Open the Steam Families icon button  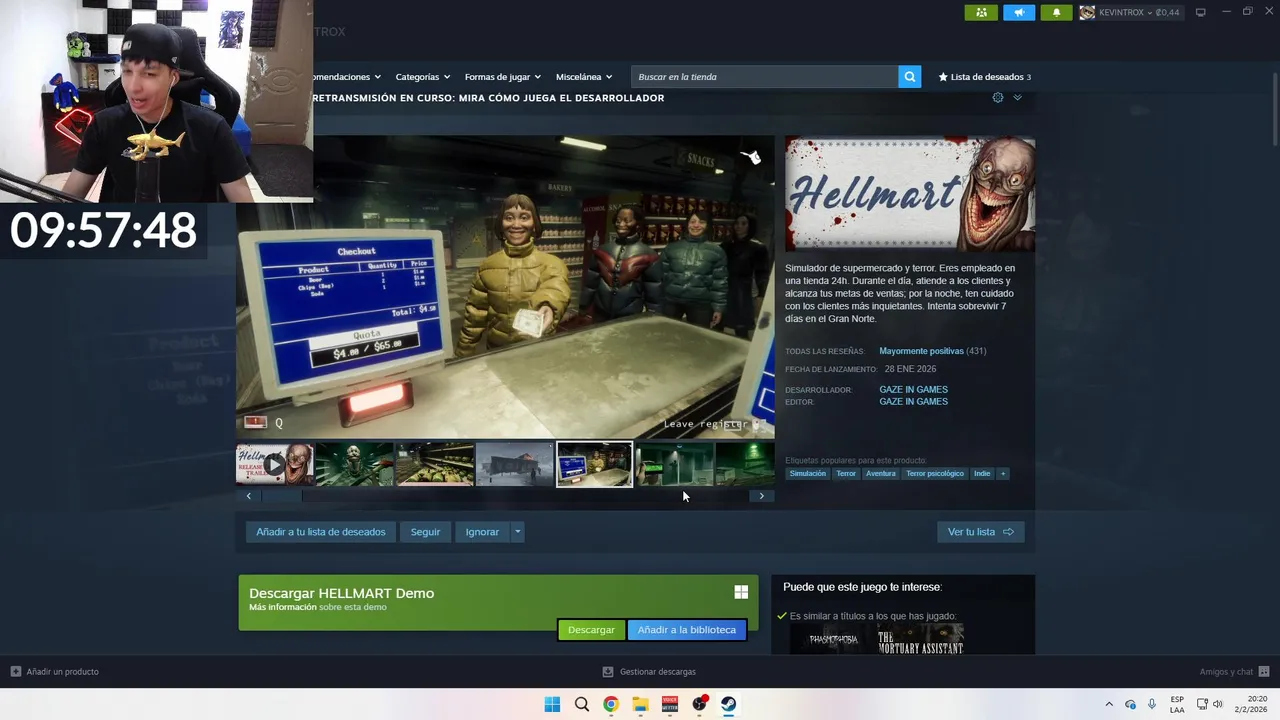point(981,12)
